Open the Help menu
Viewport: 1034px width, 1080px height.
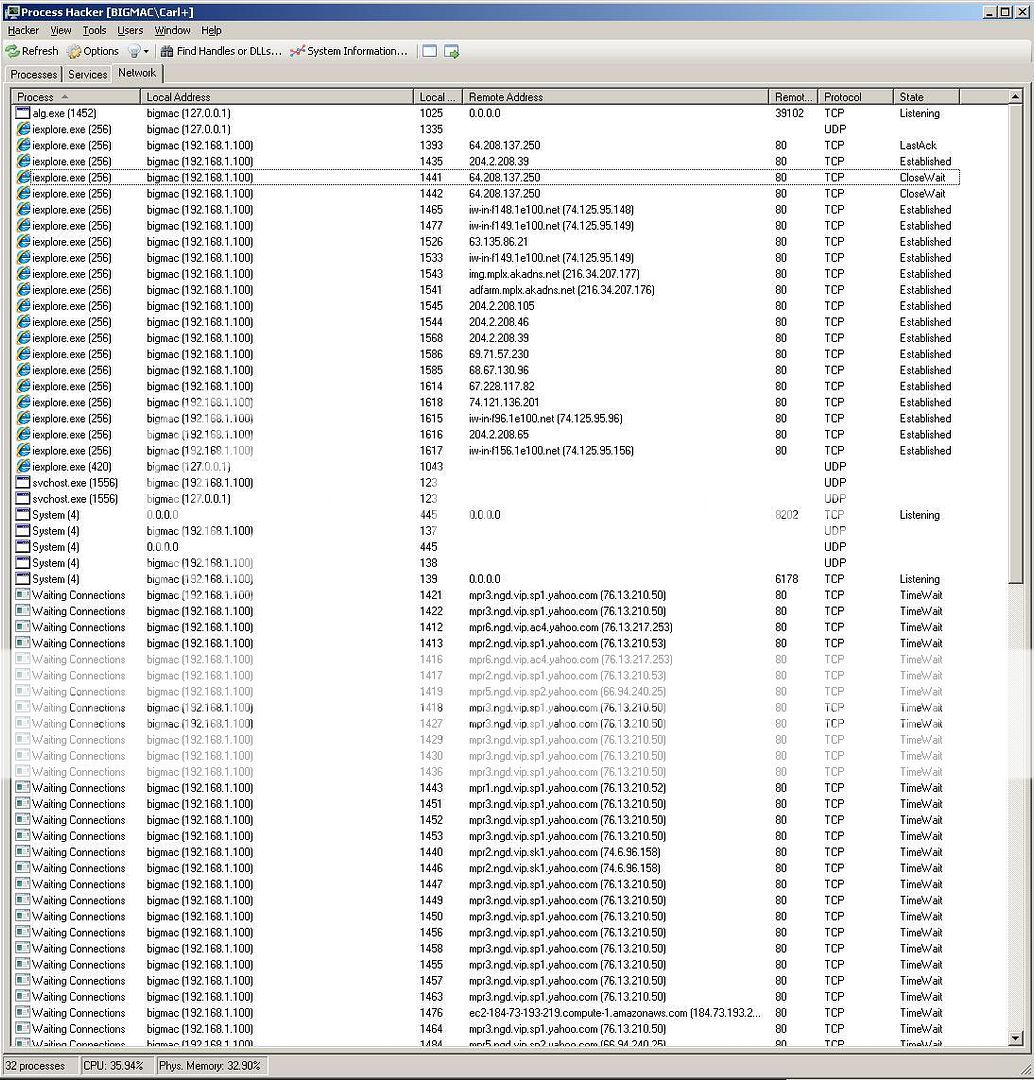point(211,30)
